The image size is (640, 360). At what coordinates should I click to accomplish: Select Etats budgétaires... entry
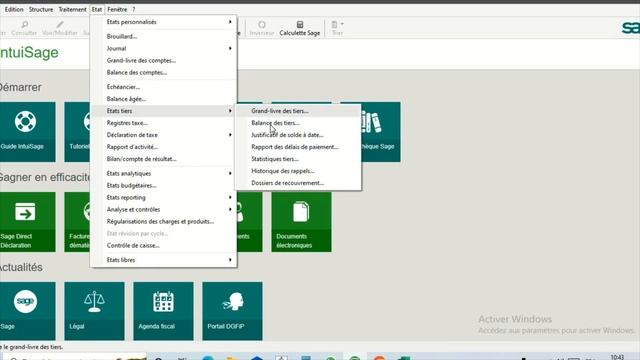[163, 185]
